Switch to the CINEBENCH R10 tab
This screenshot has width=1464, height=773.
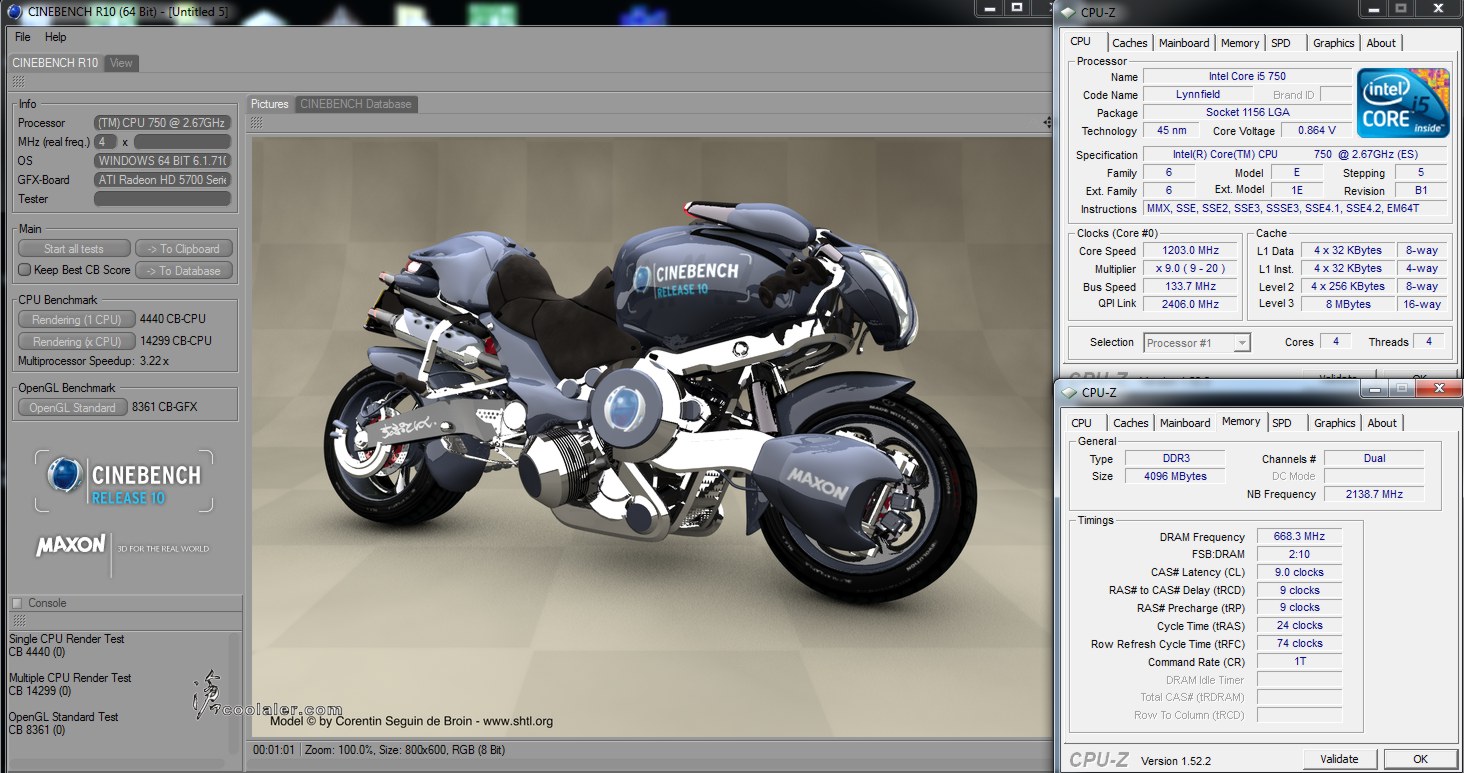point(55,63)
